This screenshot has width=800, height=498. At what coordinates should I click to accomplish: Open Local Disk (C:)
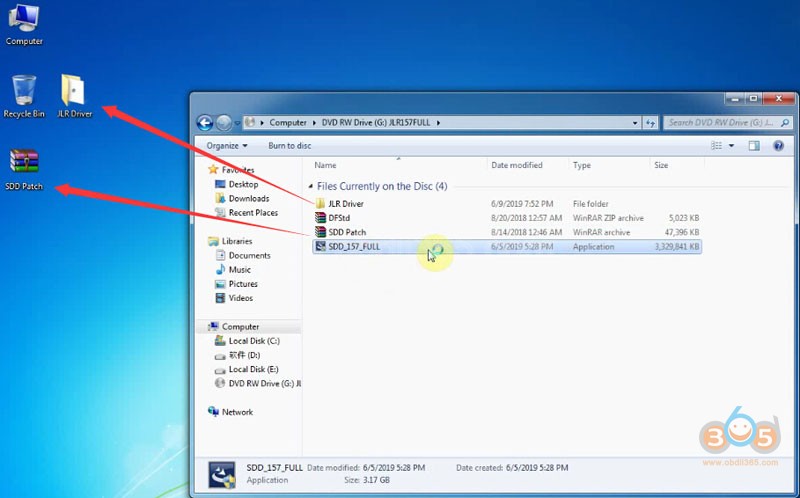(x=254, y=341)
